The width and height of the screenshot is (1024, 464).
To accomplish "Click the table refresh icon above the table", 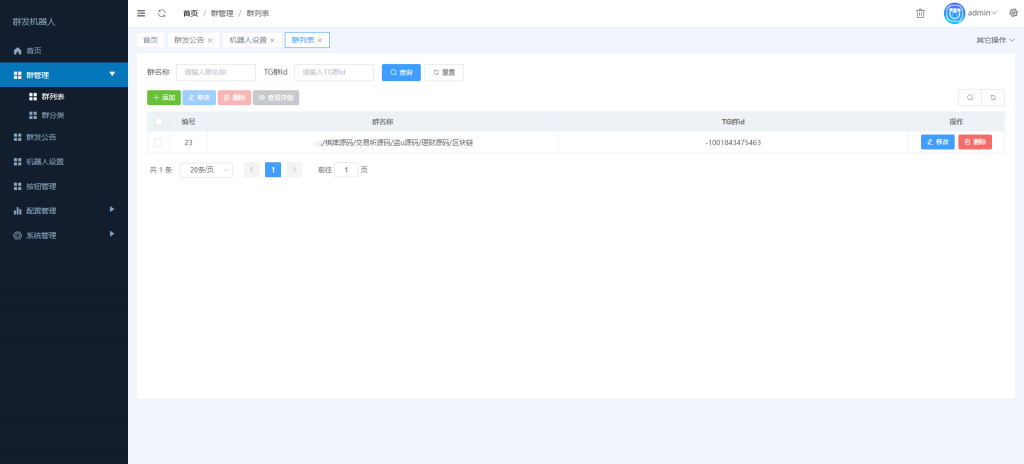I will pos(993,97).
